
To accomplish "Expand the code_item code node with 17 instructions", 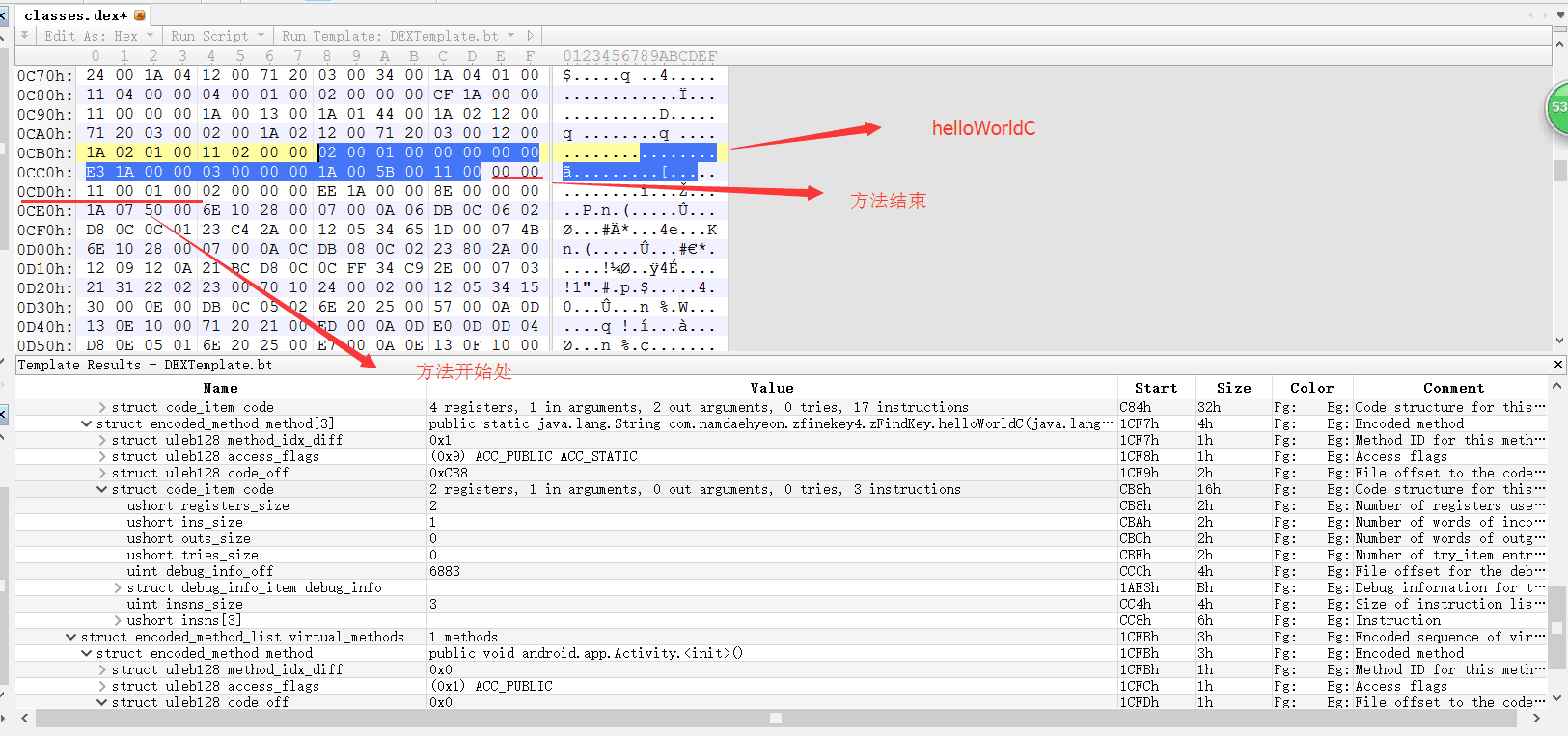I will (x=102, y=407).
